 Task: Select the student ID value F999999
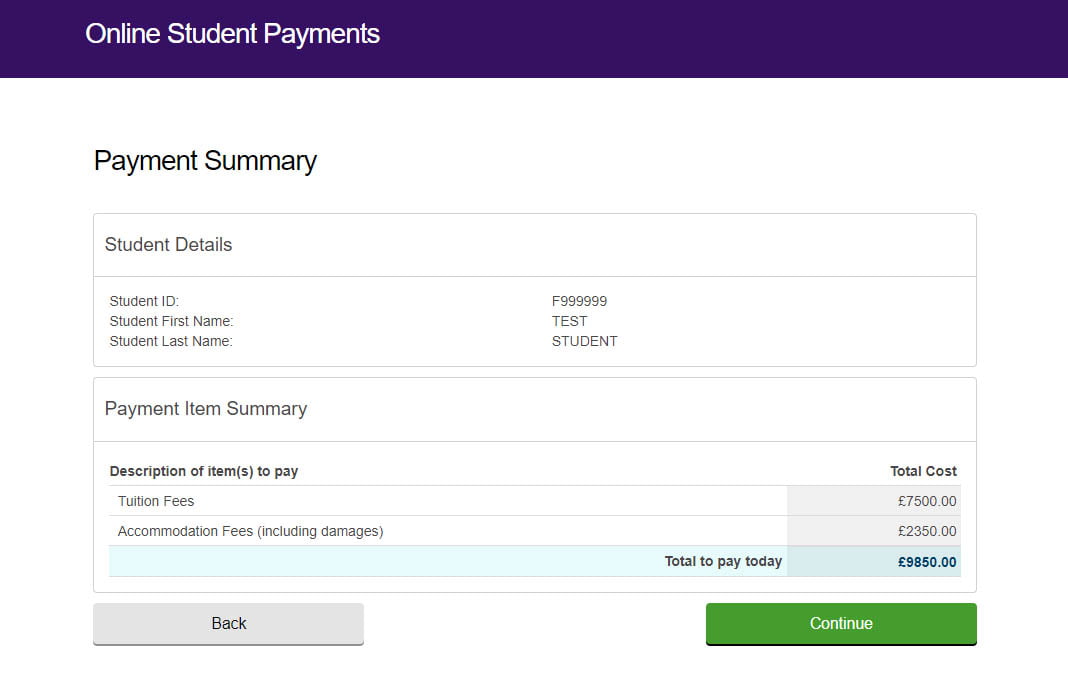click(x=579, y=301)
